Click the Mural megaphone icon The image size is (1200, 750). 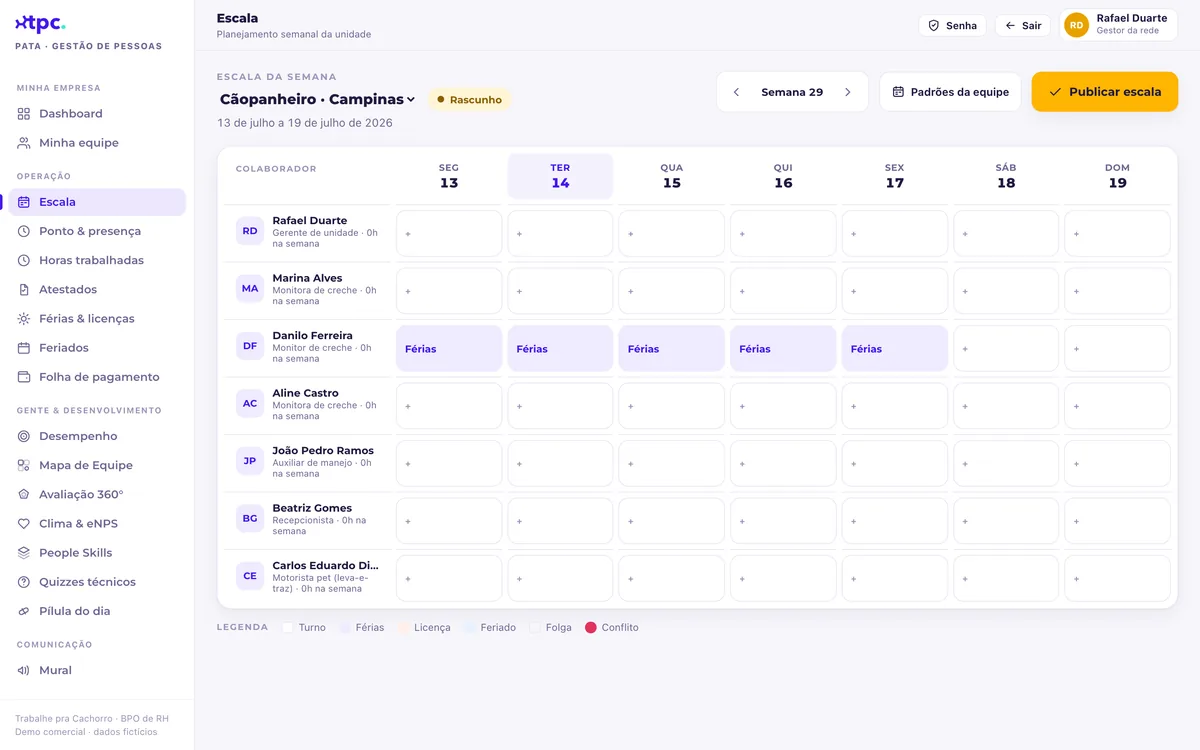[x=24, y=670]
